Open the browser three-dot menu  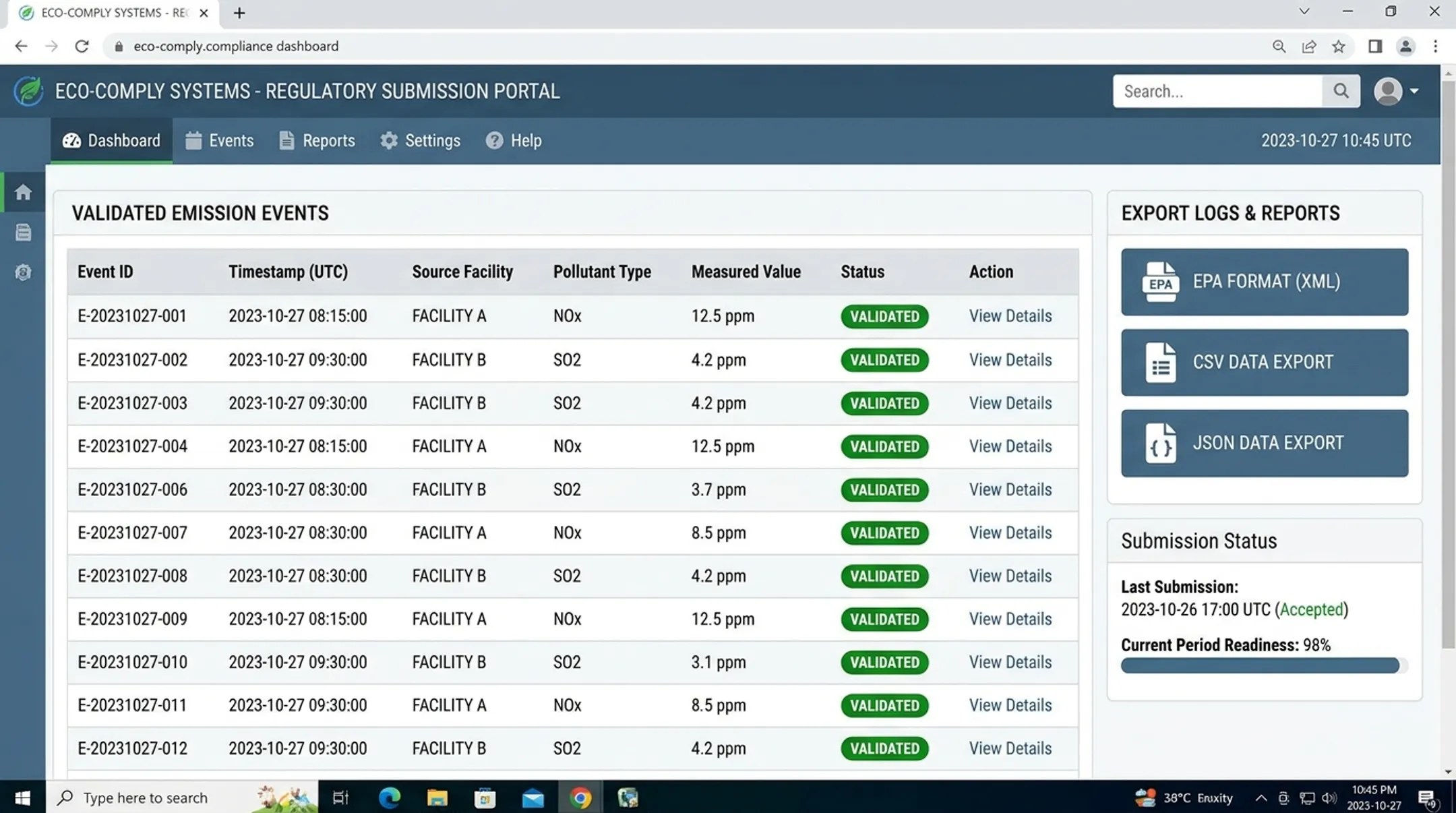pos(1435,46)
